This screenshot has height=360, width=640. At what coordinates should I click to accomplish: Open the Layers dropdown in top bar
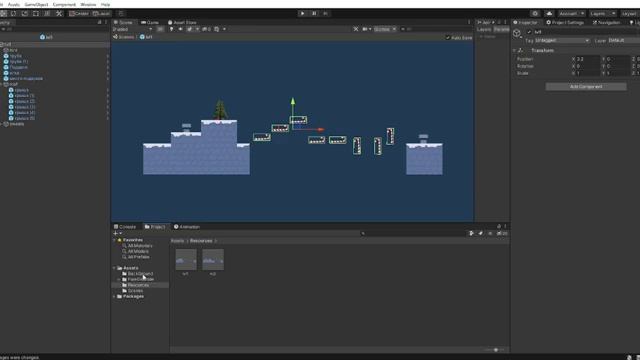(603, 13)
